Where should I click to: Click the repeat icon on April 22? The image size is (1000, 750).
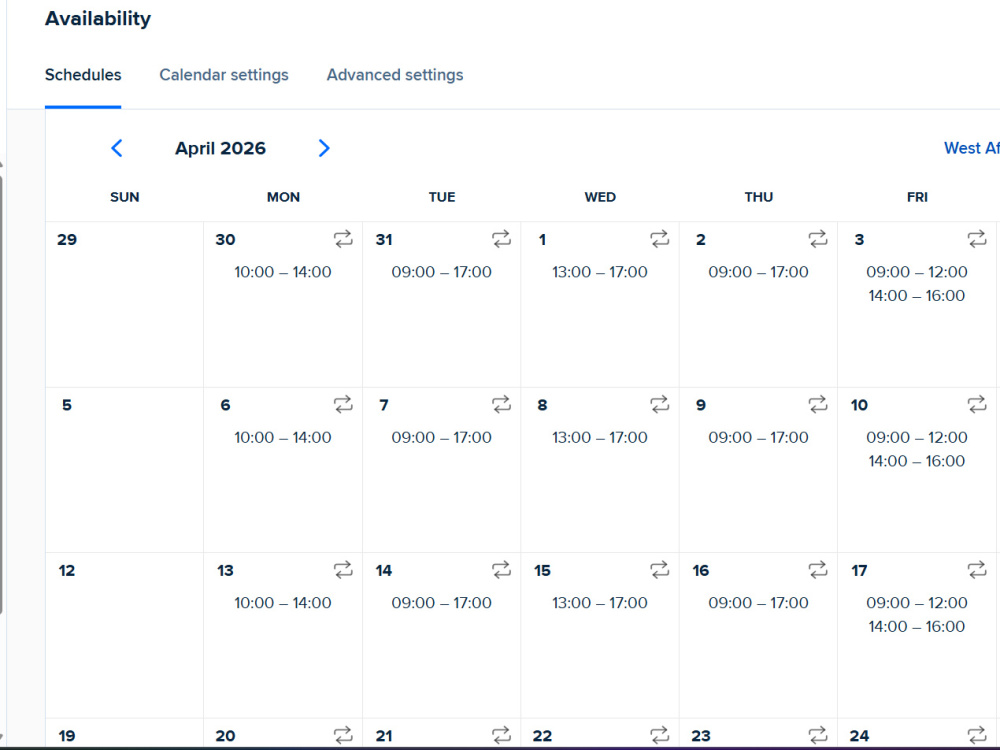point(659,735)
